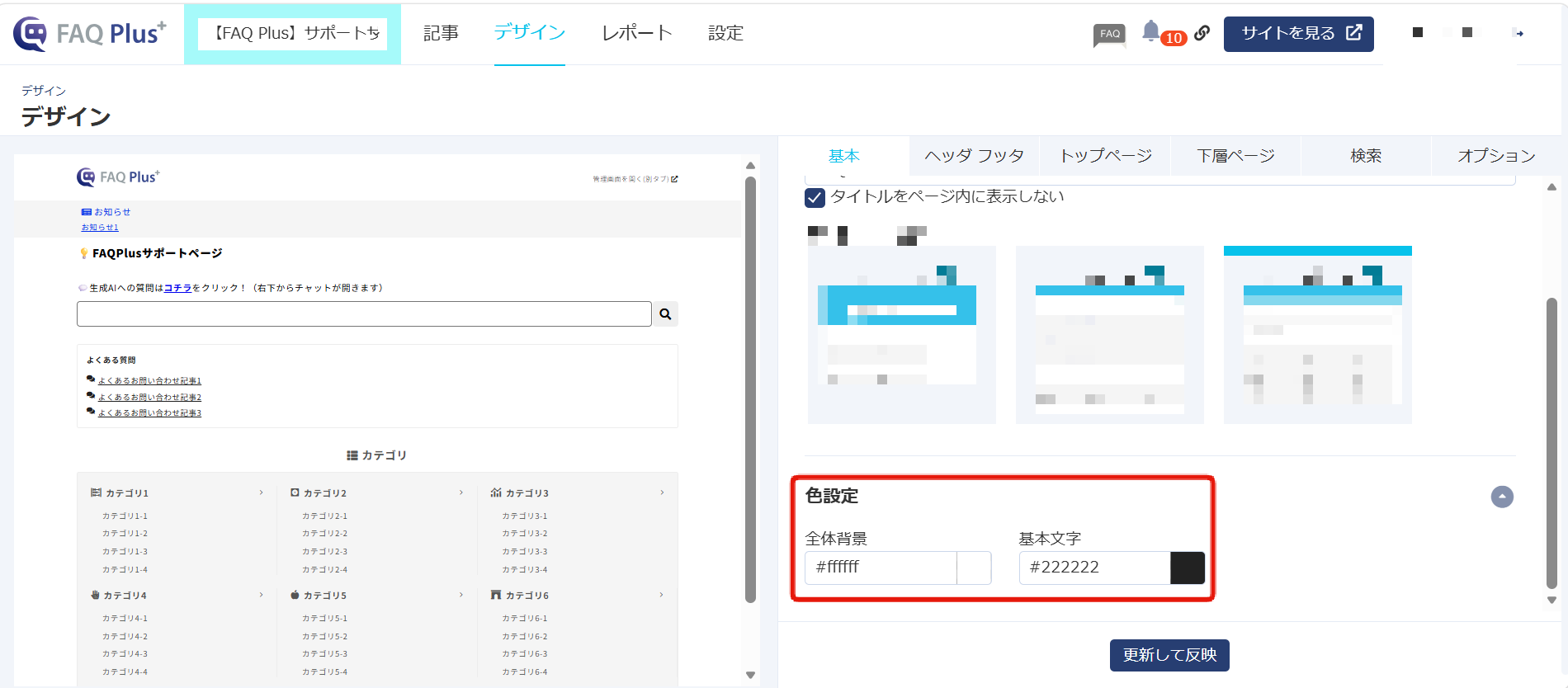The height and width of the screenshot is (688, 1568).
Task: Click the building icon for カテゴリ3
Action: tap(496, 492)
